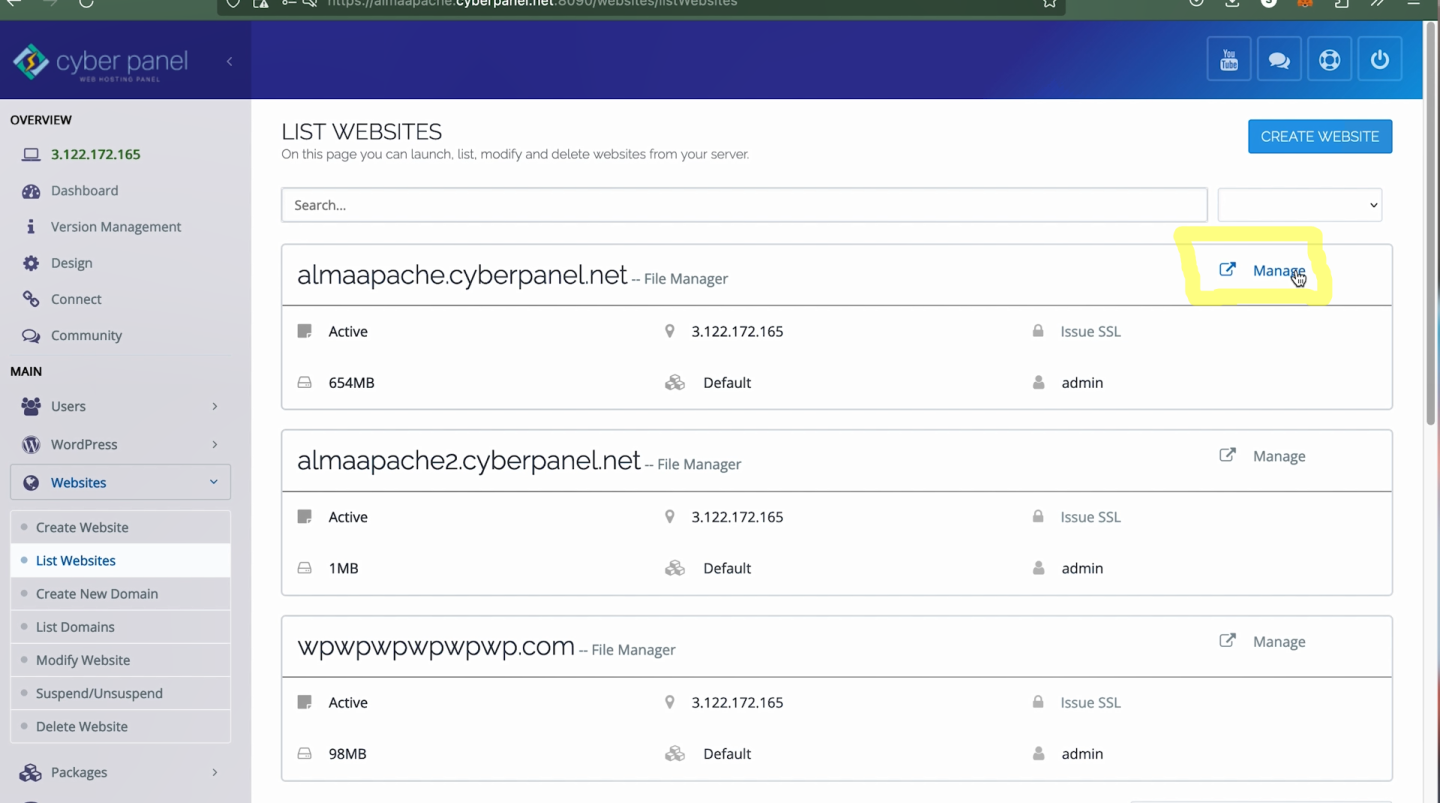Click inside the Search websites field
Viewport: 1440px width, 803px height.
coord(744,204)
